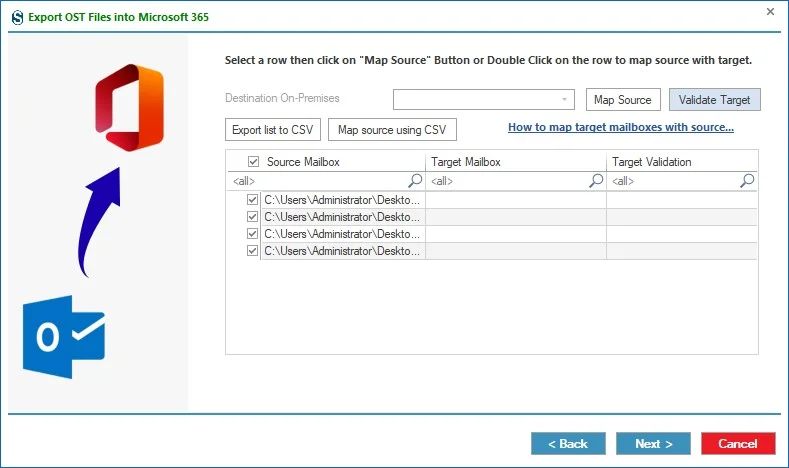
Task: Click the Source Mailbox column header
Action: pos(303,162)
